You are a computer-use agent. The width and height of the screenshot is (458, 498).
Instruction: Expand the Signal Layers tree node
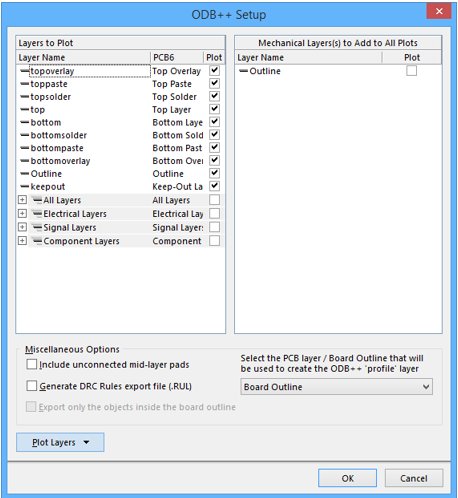22,227
